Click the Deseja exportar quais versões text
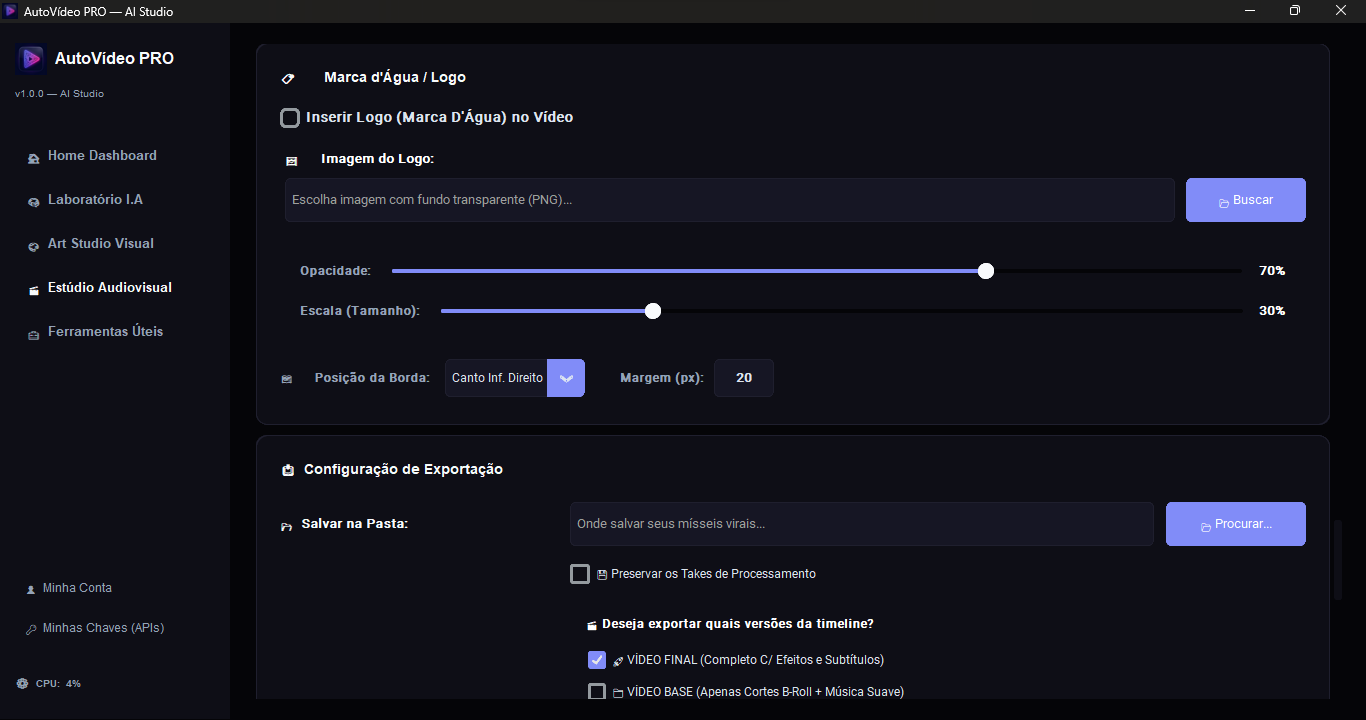 (738, 624)
